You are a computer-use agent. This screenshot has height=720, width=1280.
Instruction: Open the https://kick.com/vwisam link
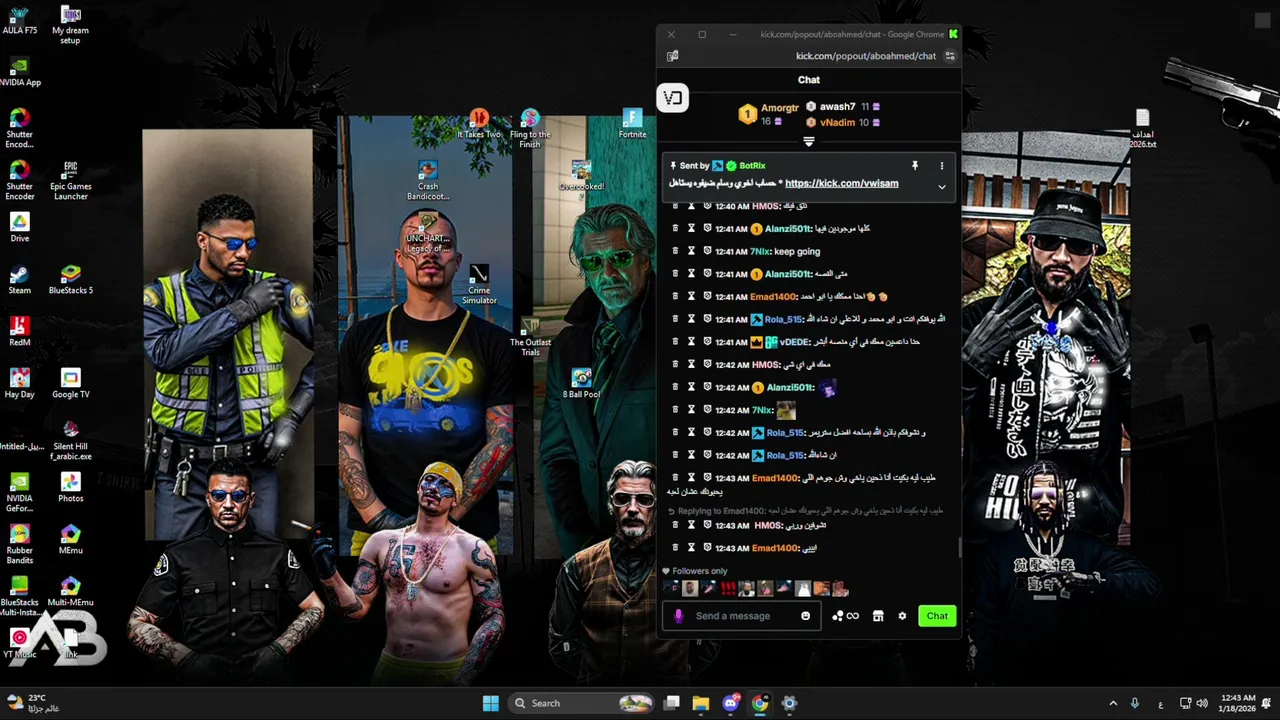(841, 183)
